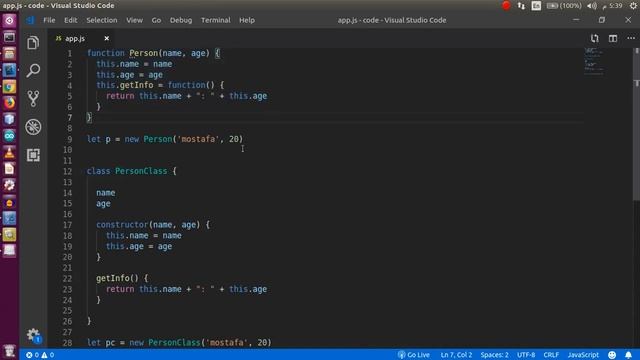Open the Debug view in activity bar
The width and height of the screenshot is (640, 360).
33,127
